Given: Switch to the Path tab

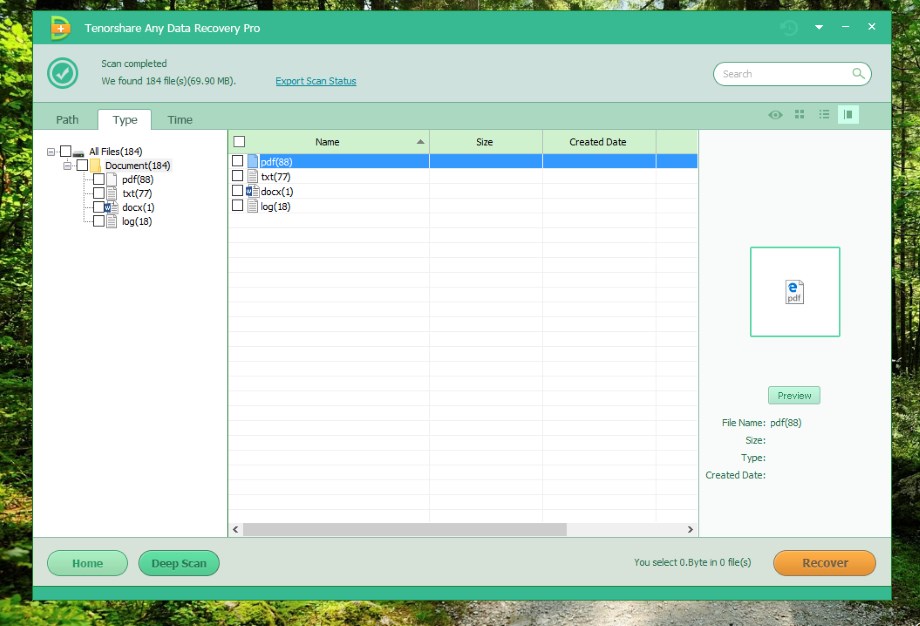Looking at the screenshot, I should coord(67,120).
